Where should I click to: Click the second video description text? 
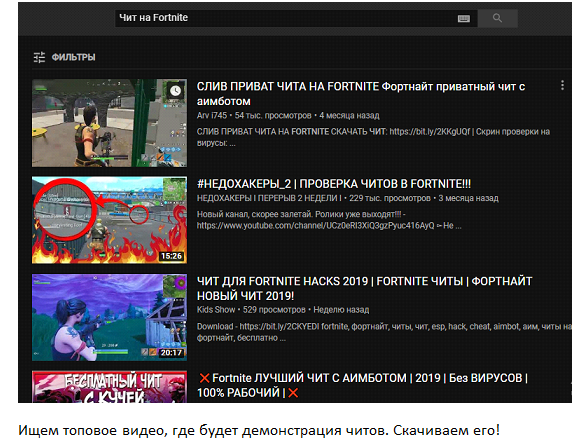click(x=329, y=220)
